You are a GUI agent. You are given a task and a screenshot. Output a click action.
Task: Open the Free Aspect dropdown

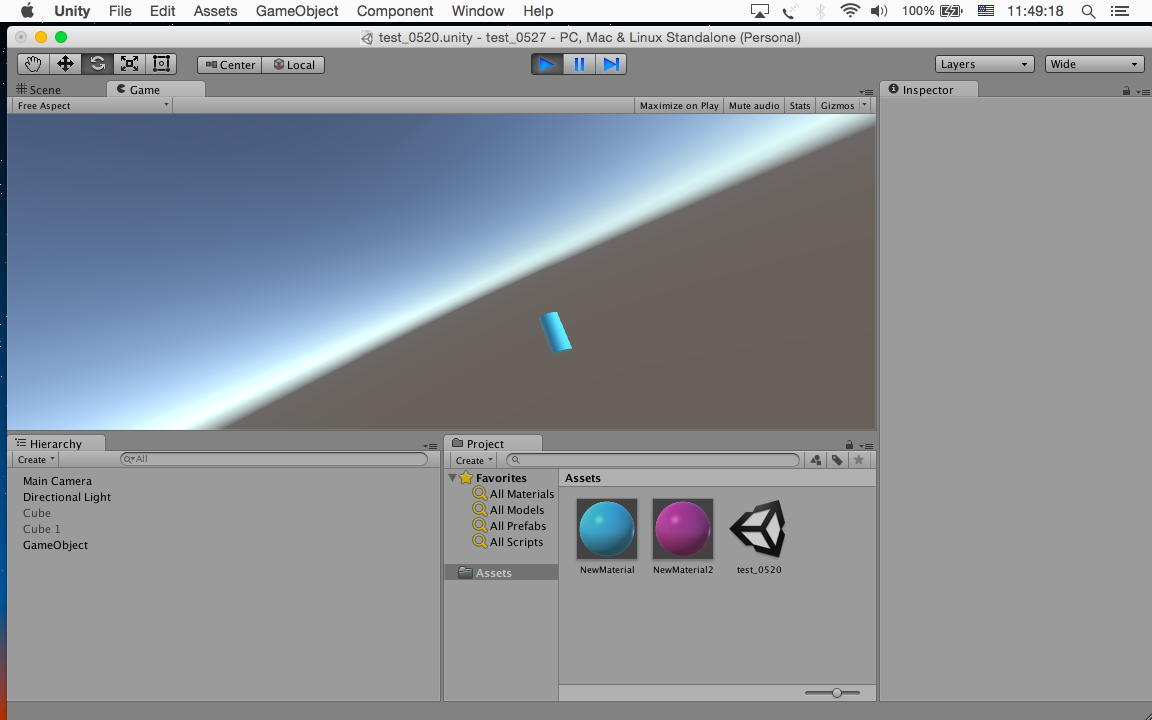[x=93, y=106]
